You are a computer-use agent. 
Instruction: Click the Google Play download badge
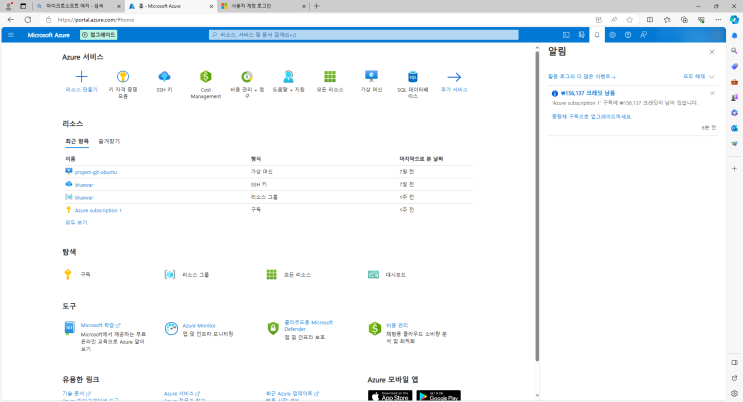[438, 396]
